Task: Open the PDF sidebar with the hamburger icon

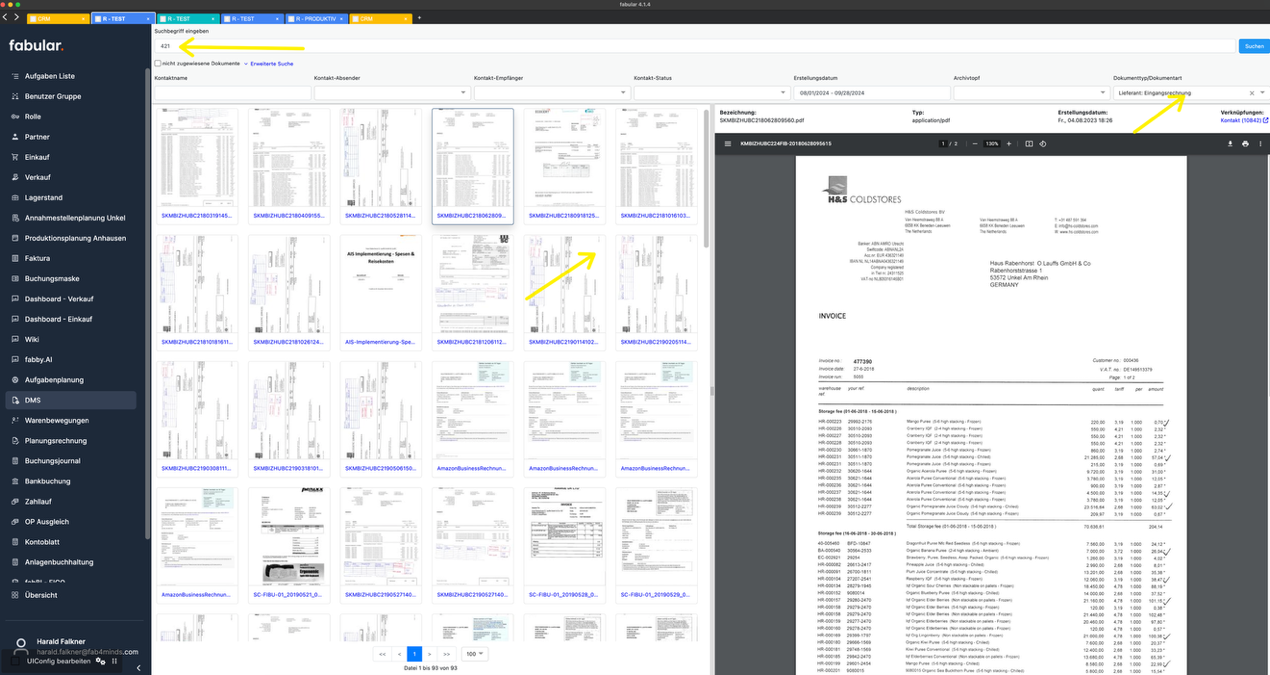Action: tap(727, 144)
